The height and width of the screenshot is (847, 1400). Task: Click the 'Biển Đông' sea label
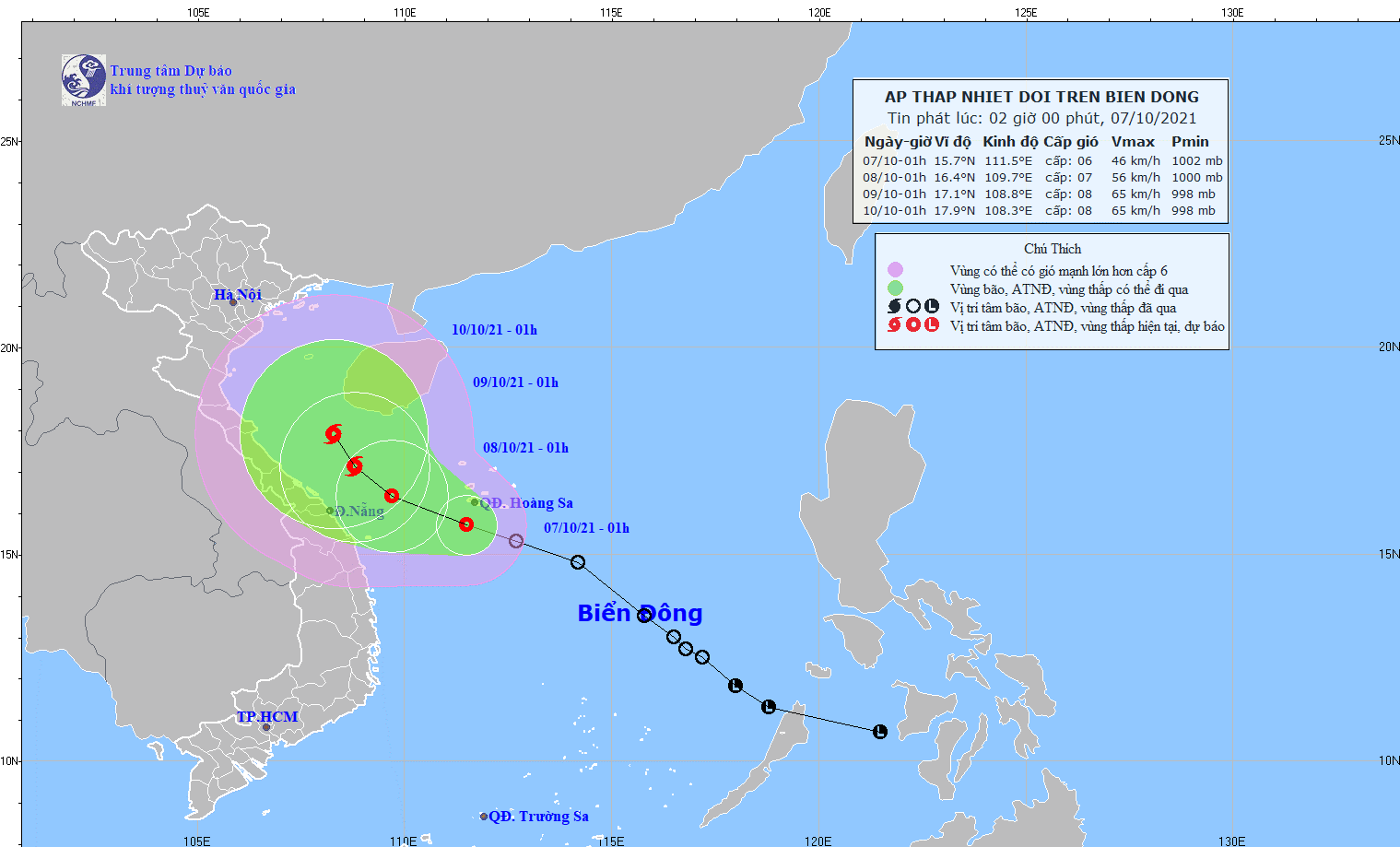pos(640,613)
